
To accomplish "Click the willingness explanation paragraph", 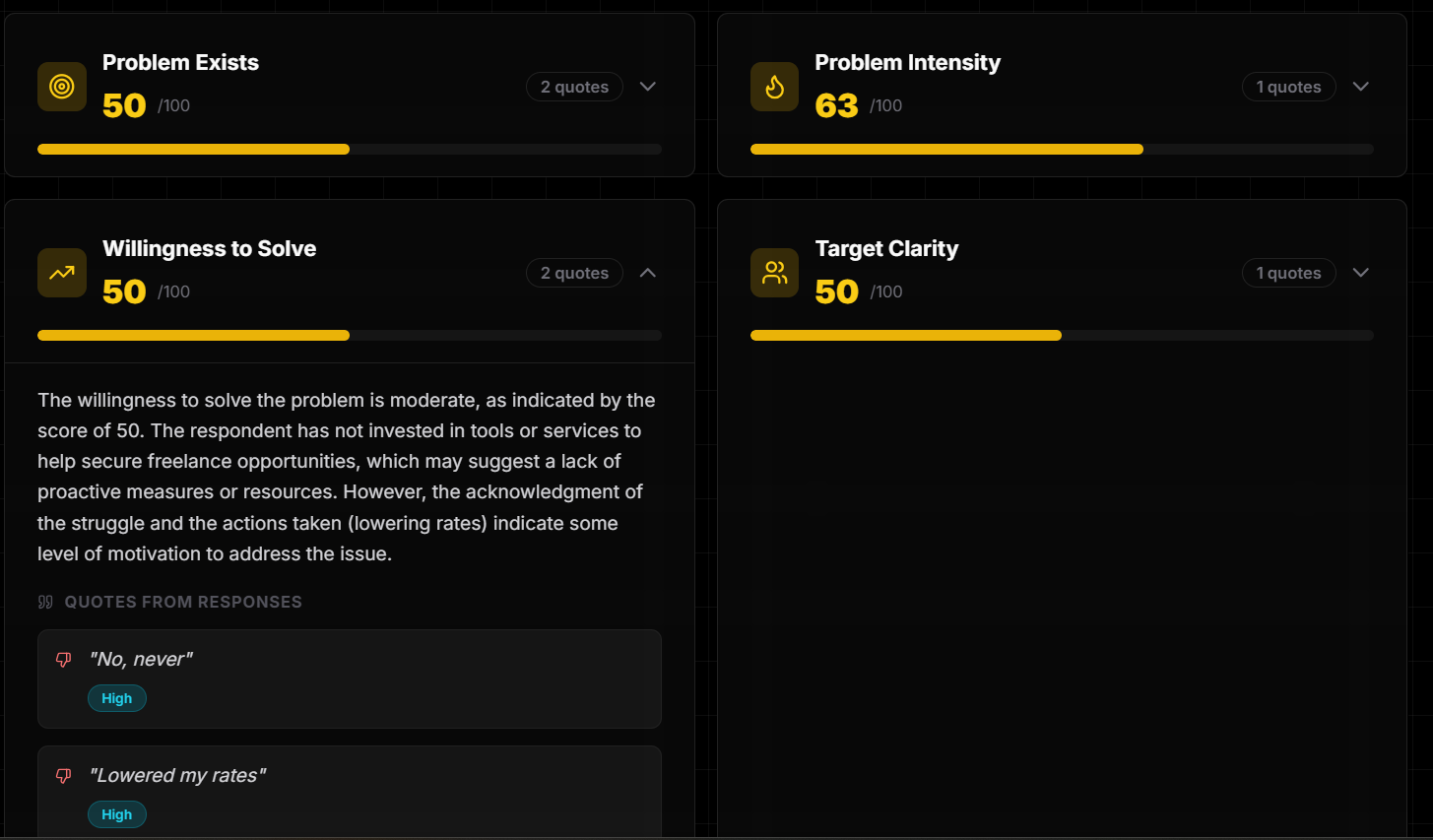I will 347,477.
